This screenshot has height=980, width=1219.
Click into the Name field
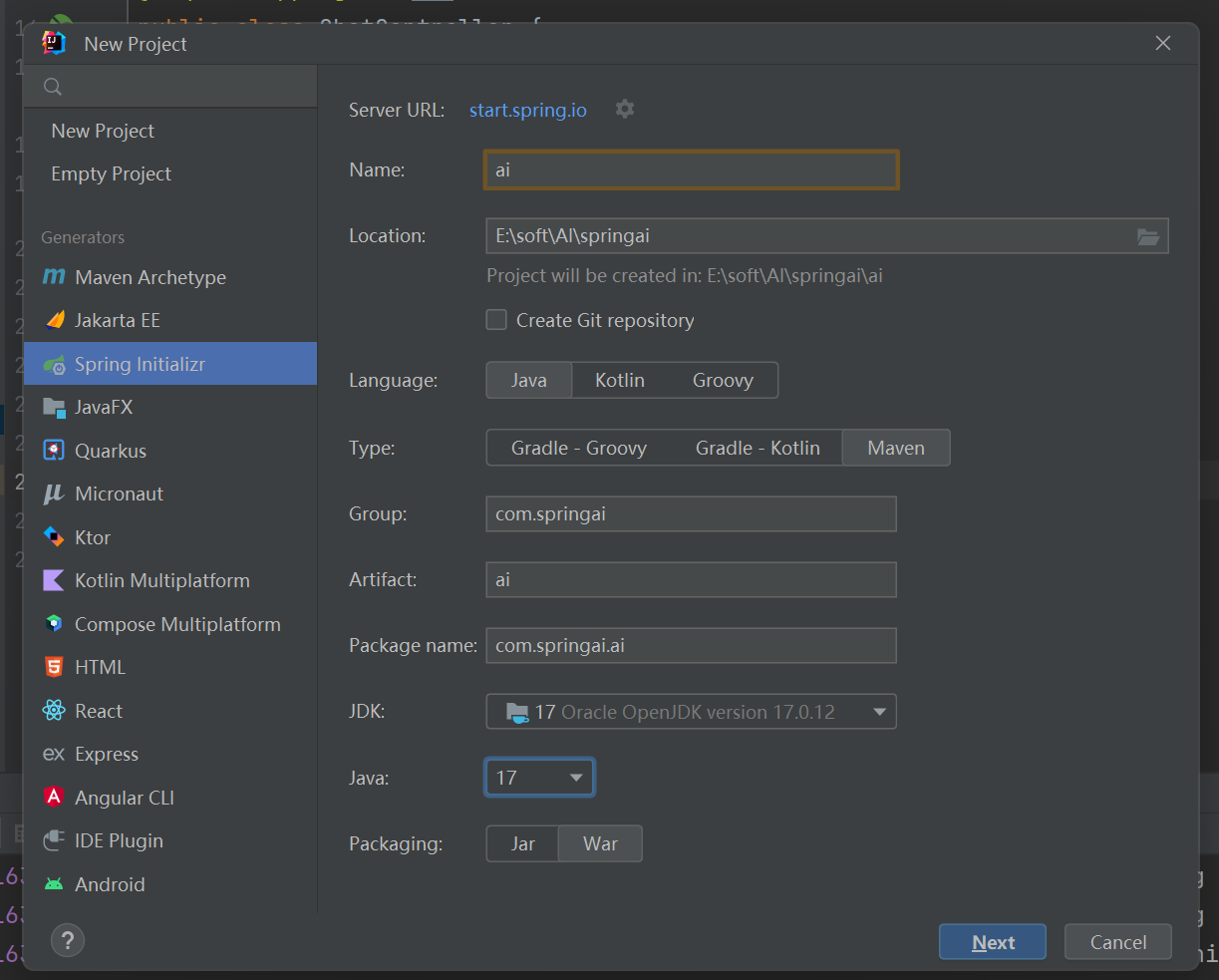click(692, 169)
